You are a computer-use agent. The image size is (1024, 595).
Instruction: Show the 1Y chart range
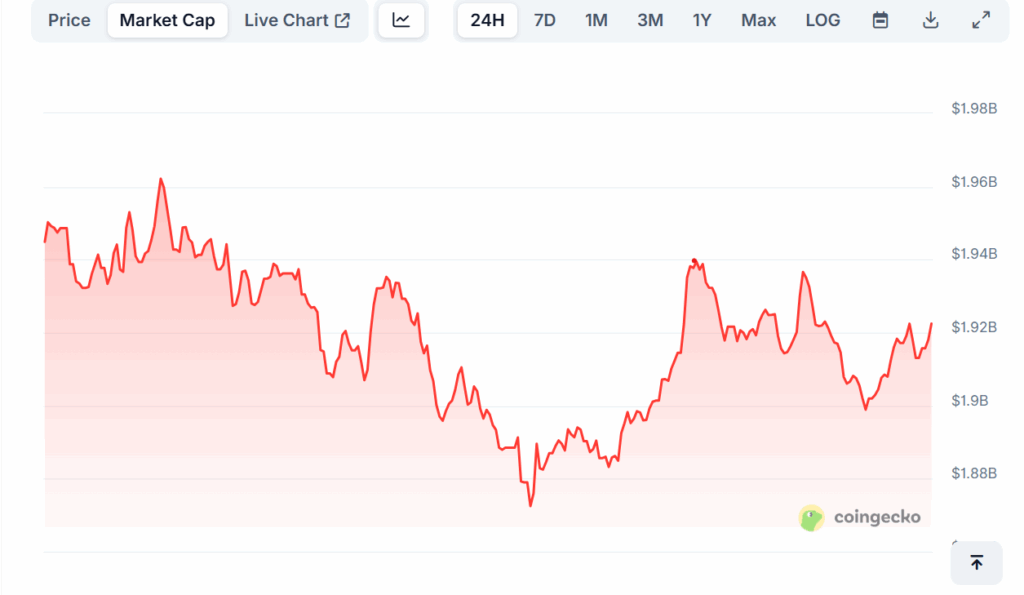pos(702,20)
